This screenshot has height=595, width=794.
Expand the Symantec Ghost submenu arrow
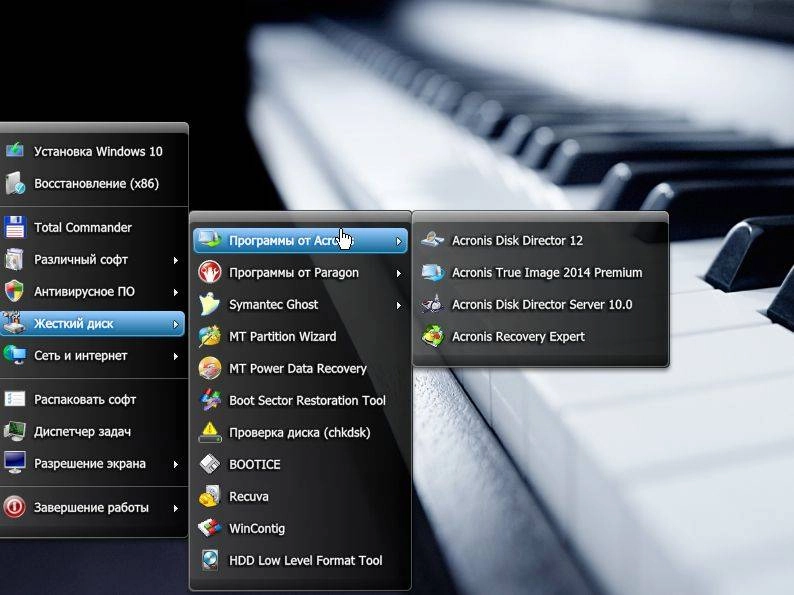399,305
